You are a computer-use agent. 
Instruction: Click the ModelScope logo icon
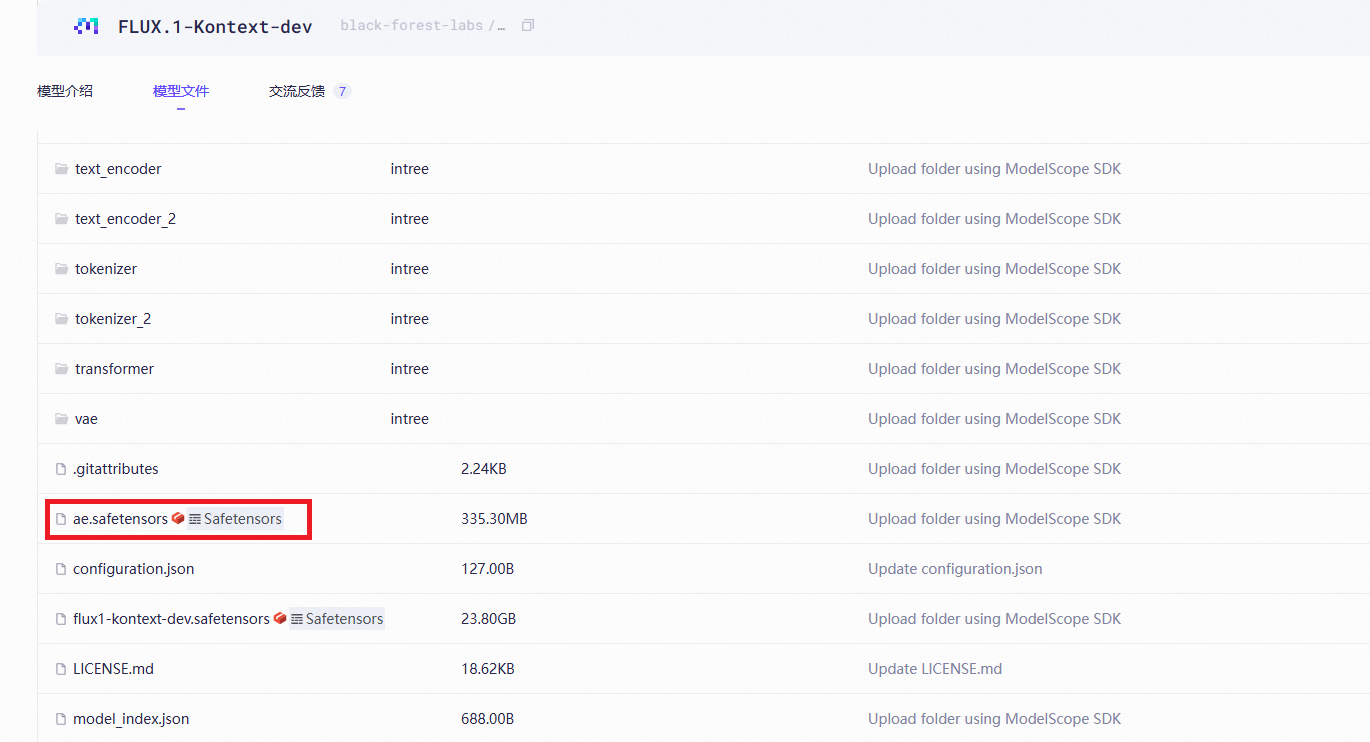[86, 26]
